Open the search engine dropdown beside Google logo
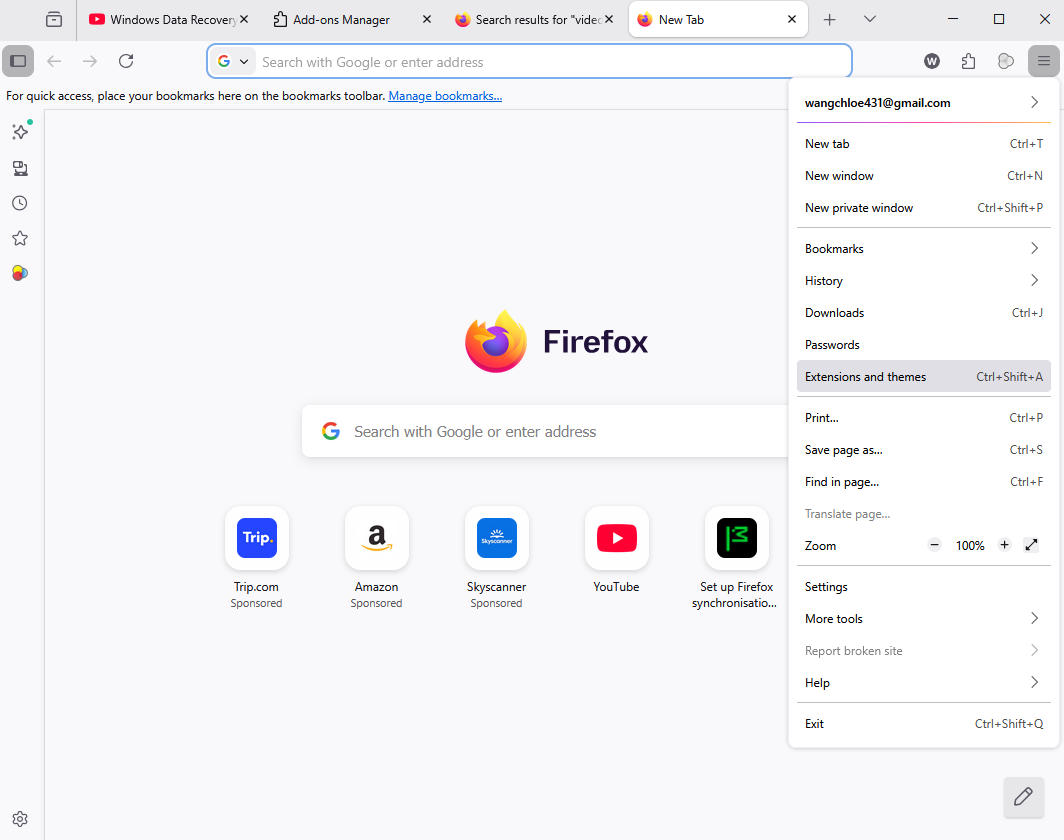 click(x=245, y=61)
